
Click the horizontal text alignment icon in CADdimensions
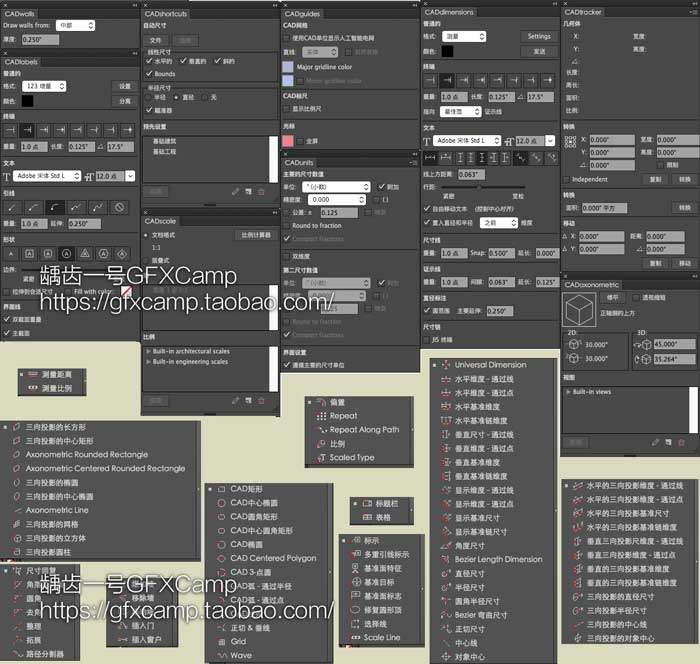(x=430, y=157)
